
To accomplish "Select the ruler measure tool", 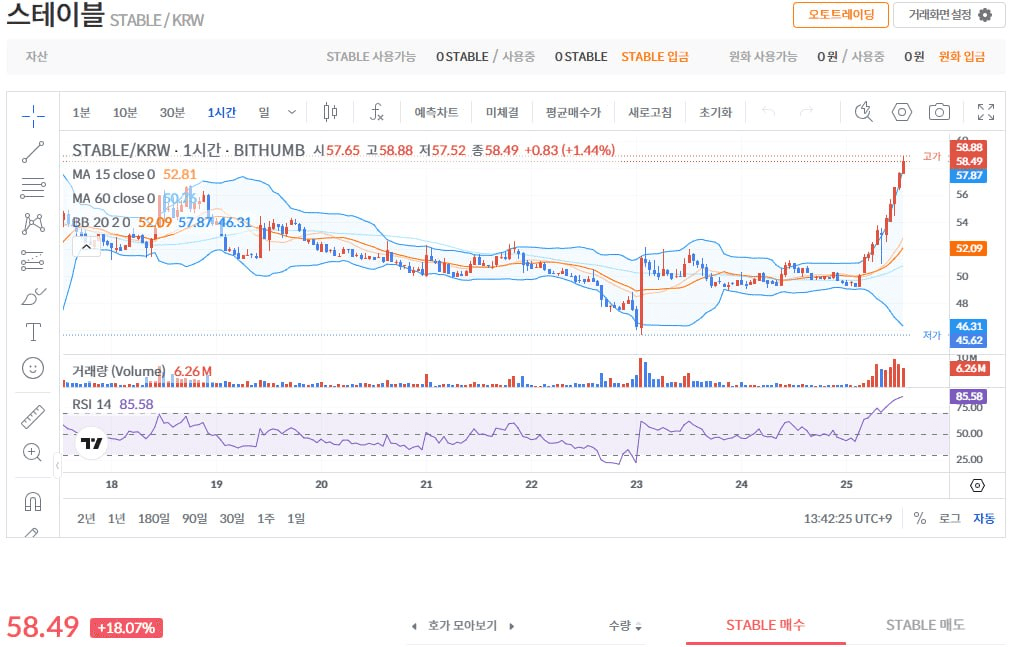I will (x=33, y=417).
